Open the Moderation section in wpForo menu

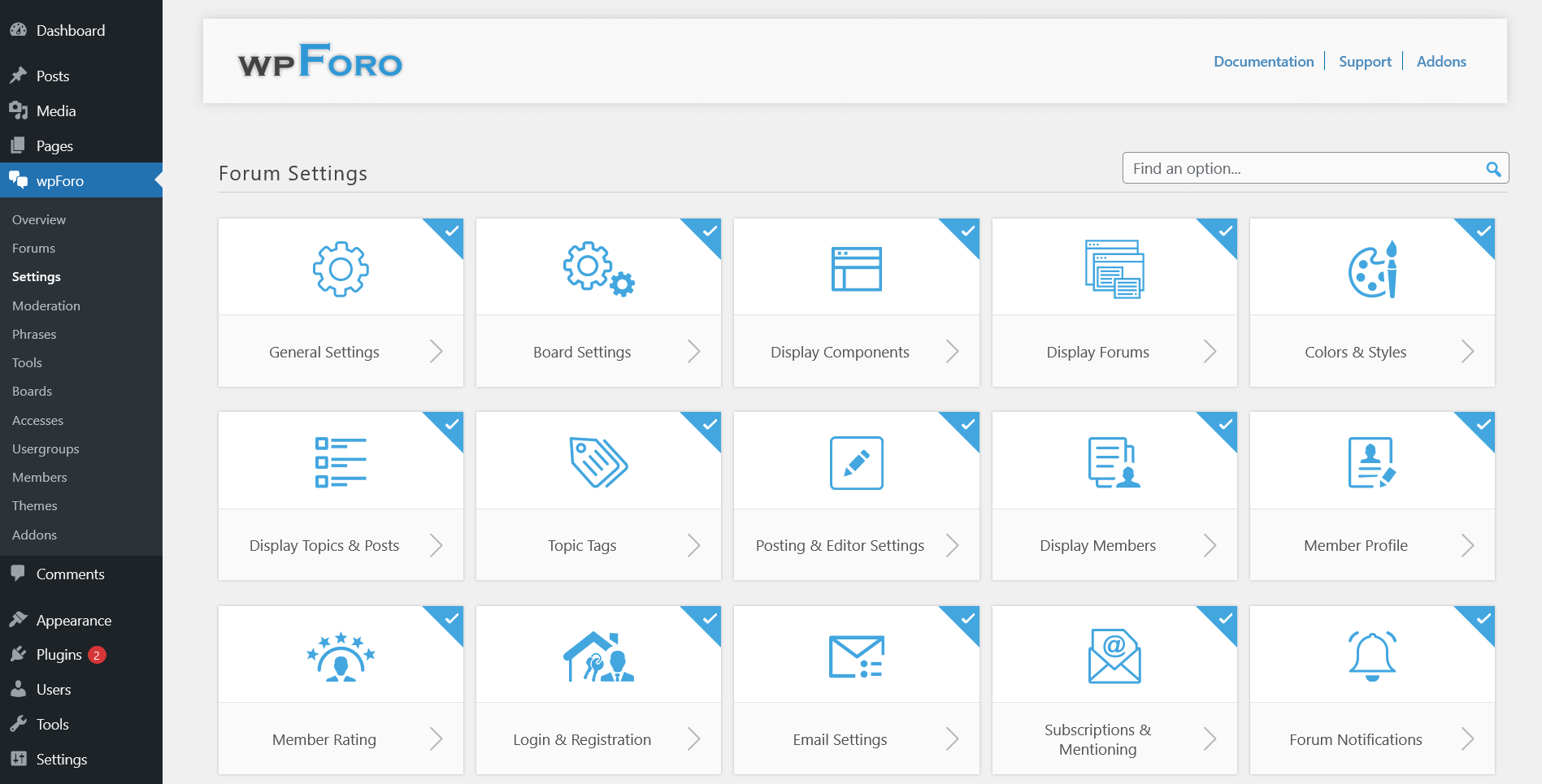(x=46, y=305)
